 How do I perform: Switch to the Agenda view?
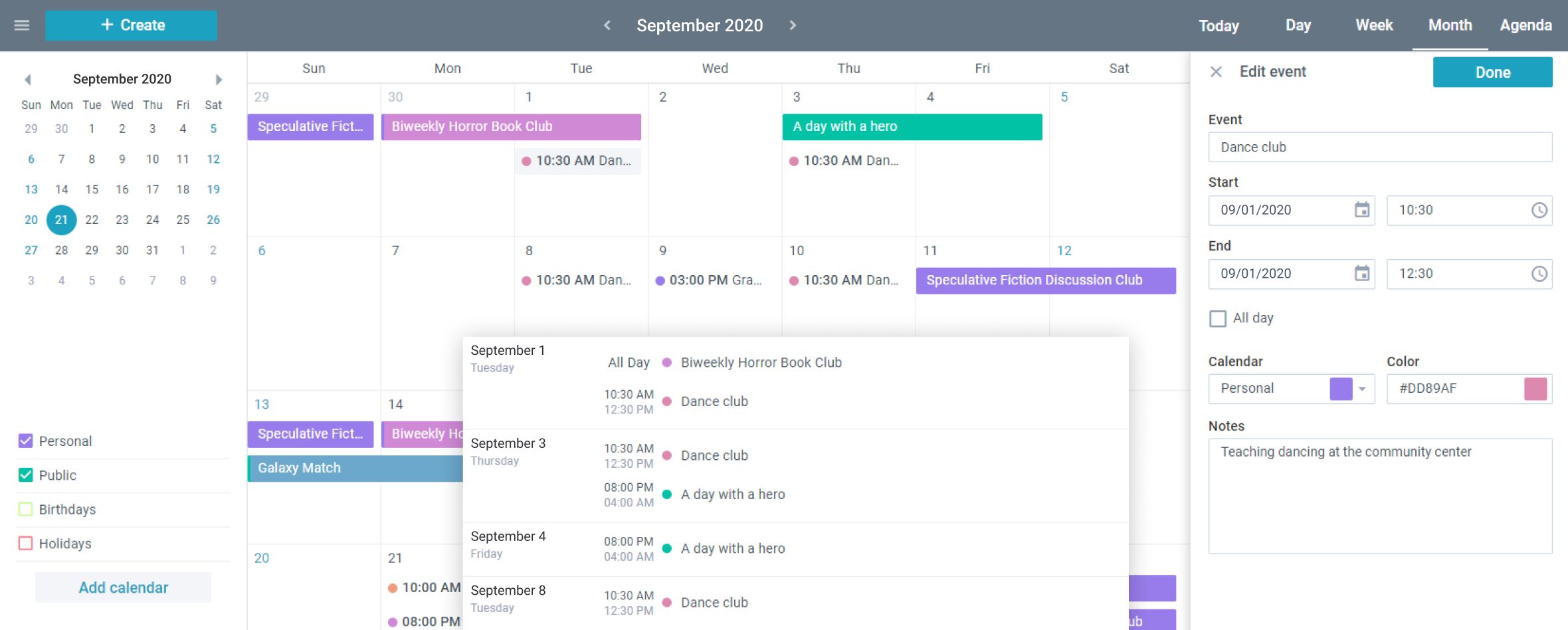click(1525, 25)
